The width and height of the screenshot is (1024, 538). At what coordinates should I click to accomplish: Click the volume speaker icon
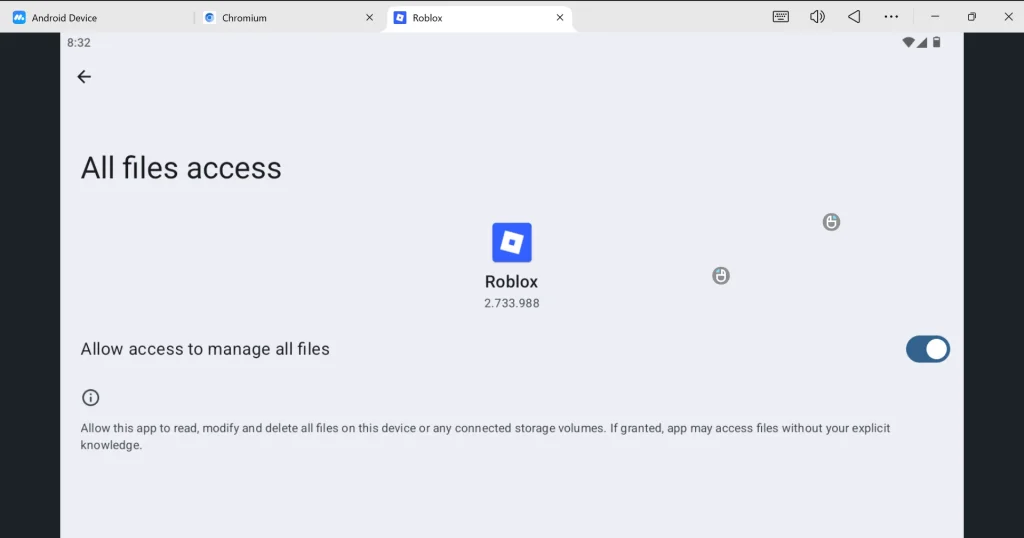(817, 17)
